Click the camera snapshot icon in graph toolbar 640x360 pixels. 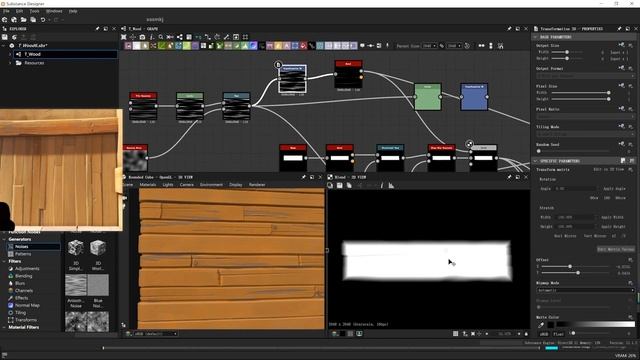point(142,37)
